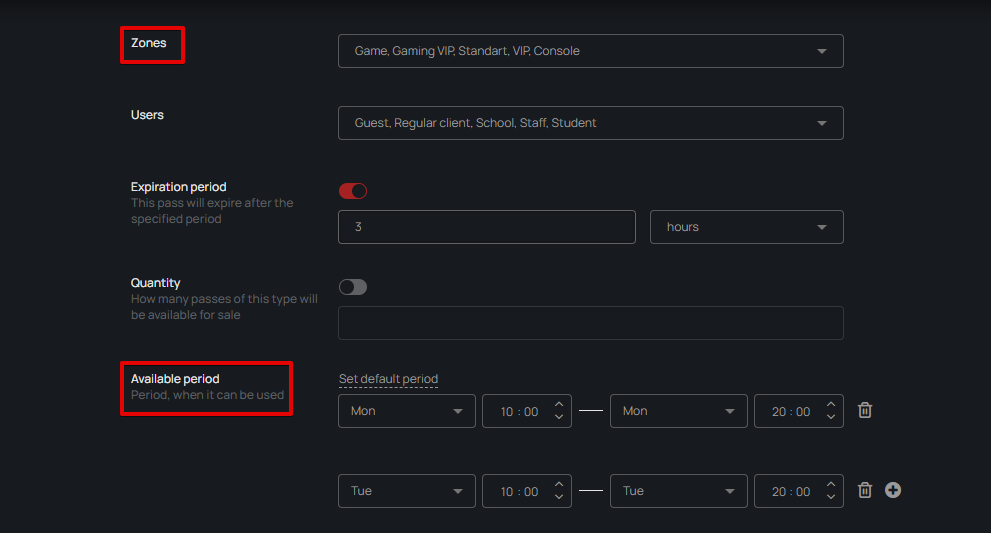Open the Zones dropdown list
Viewport: 991px width, 533px height.
(590, 51)
